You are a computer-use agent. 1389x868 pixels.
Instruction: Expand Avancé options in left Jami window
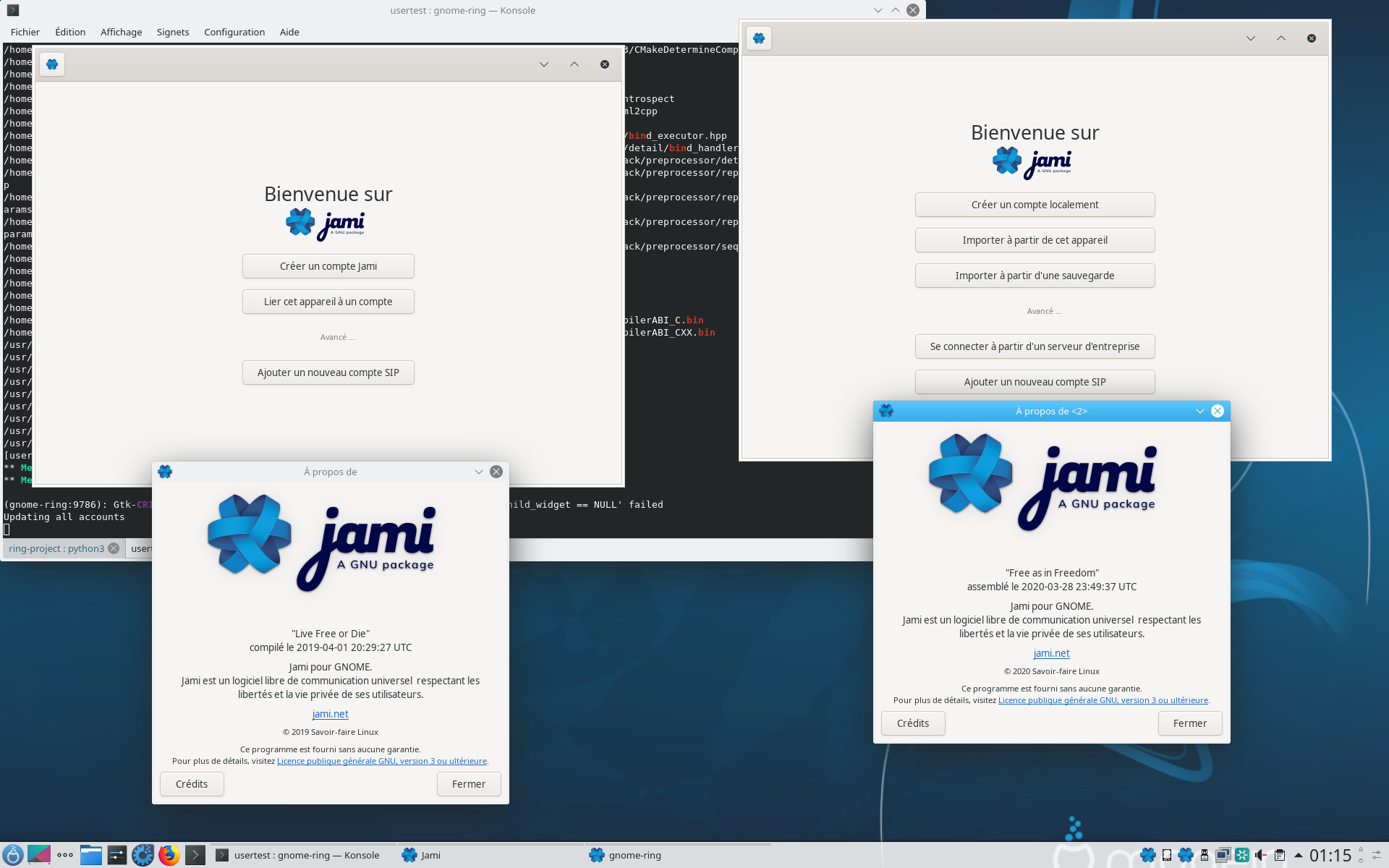pos(337,337)
